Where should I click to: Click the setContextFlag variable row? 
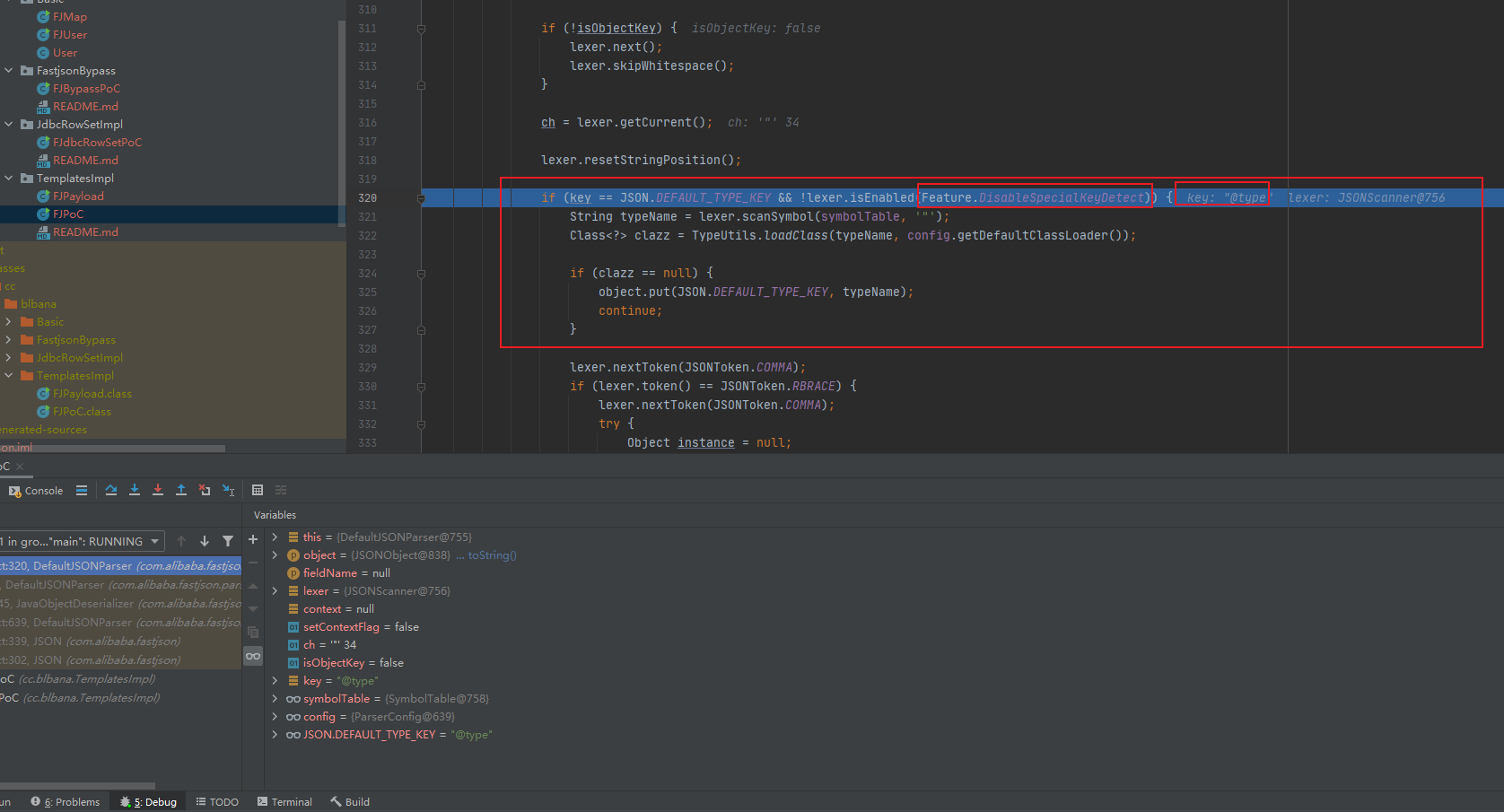(353, 627)
